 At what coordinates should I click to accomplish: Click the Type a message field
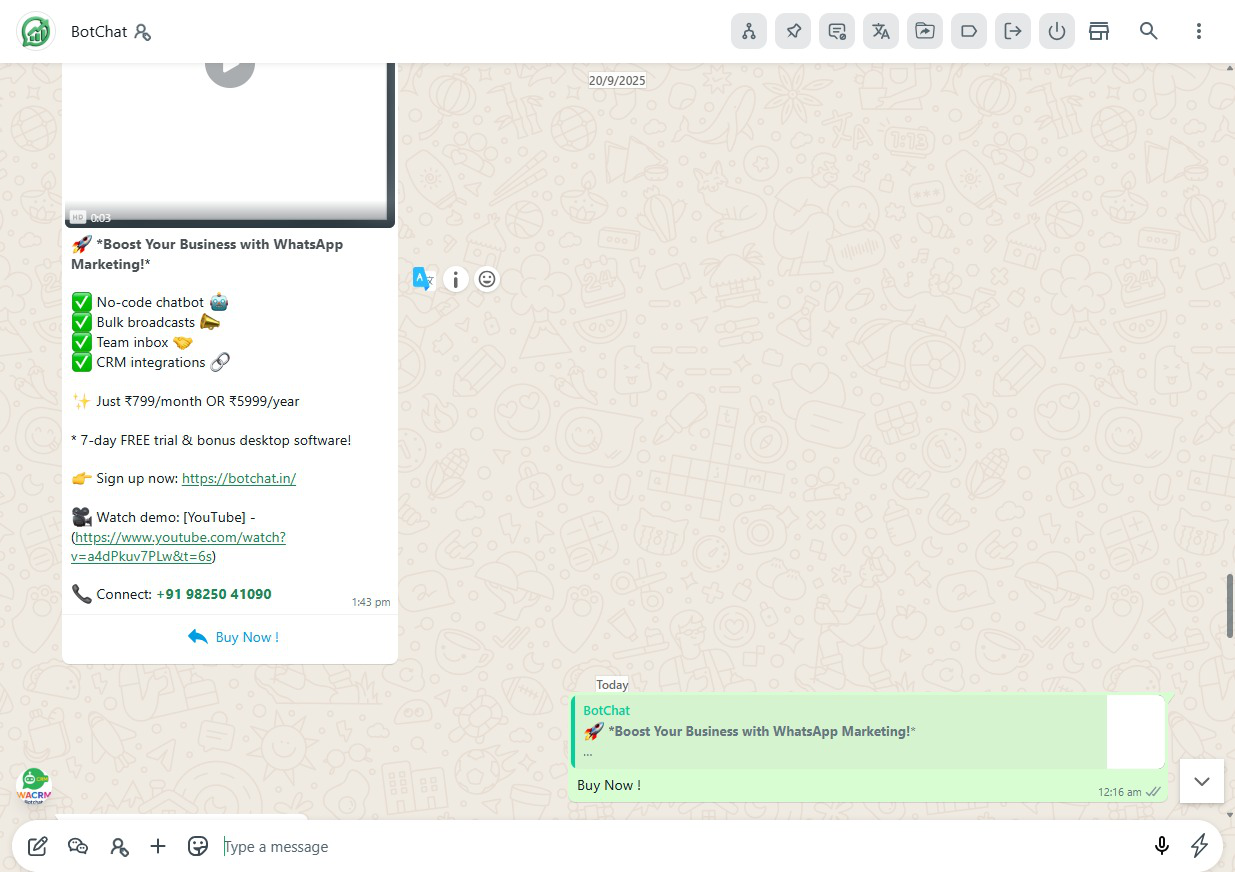click(x=400, y=846)
